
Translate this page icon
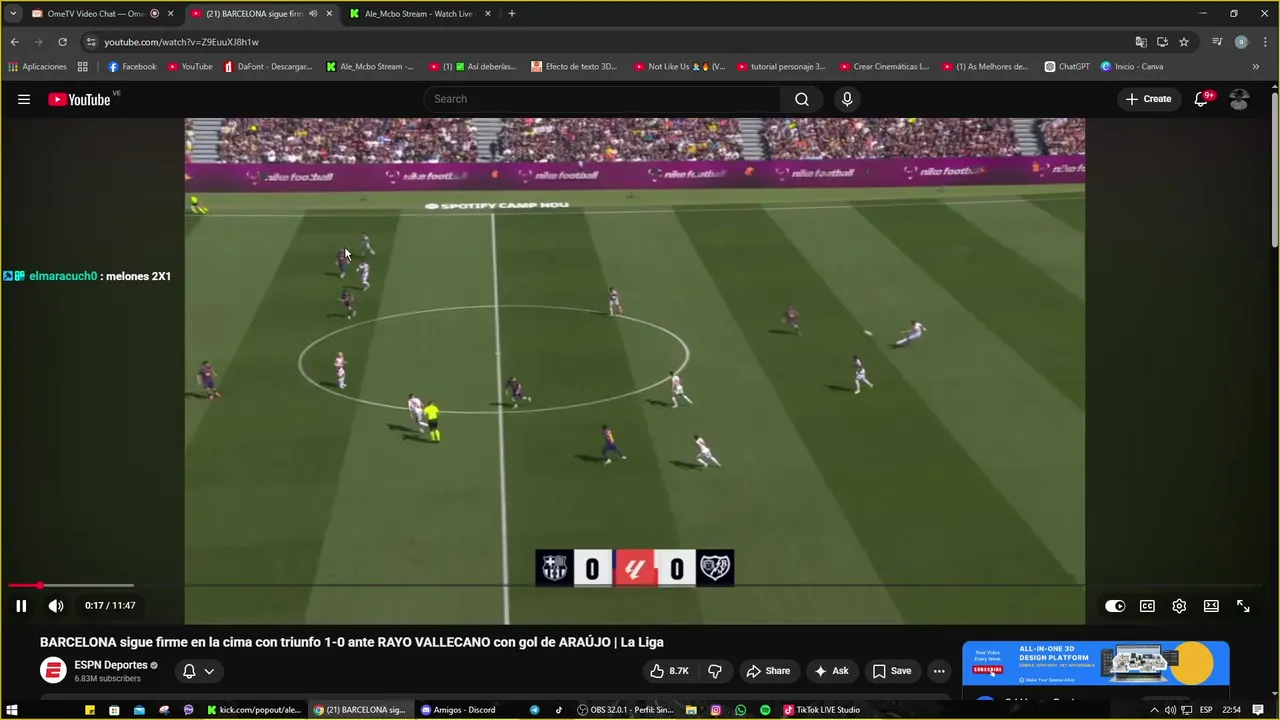tap(1141, 42)
